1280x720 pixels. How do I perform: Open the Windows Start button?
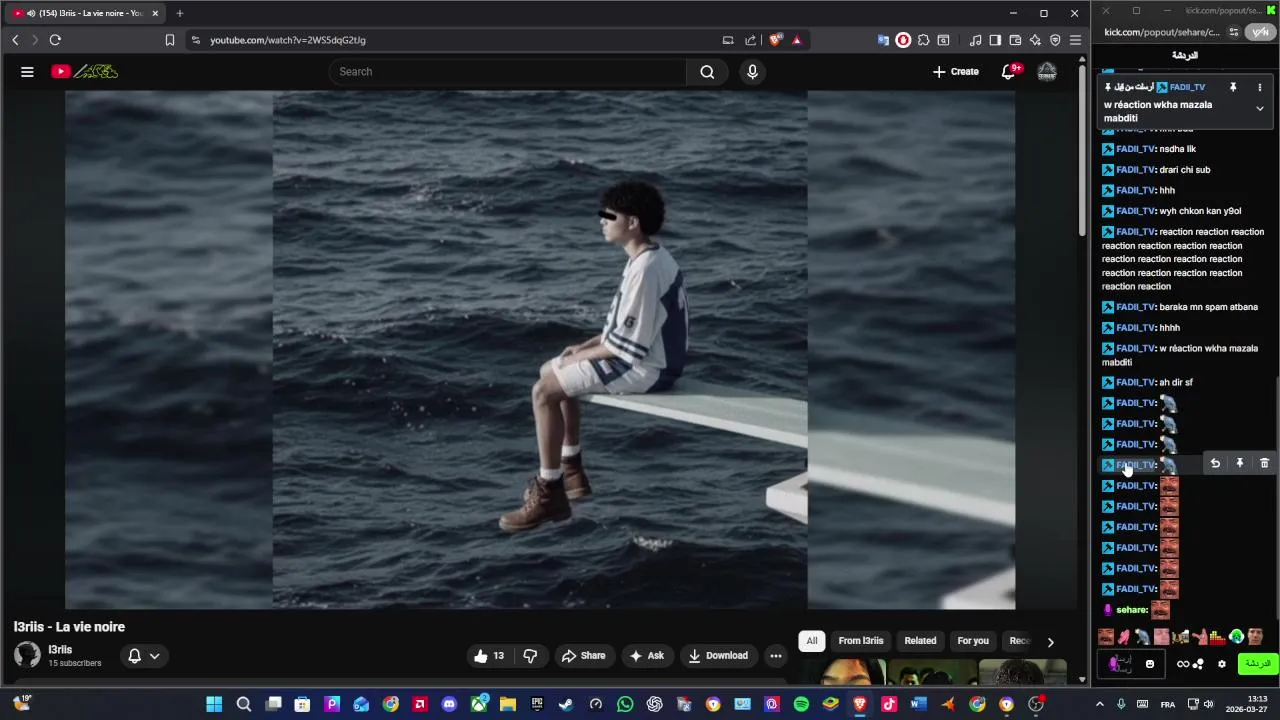pyautogui.click(x=214, y=704)
